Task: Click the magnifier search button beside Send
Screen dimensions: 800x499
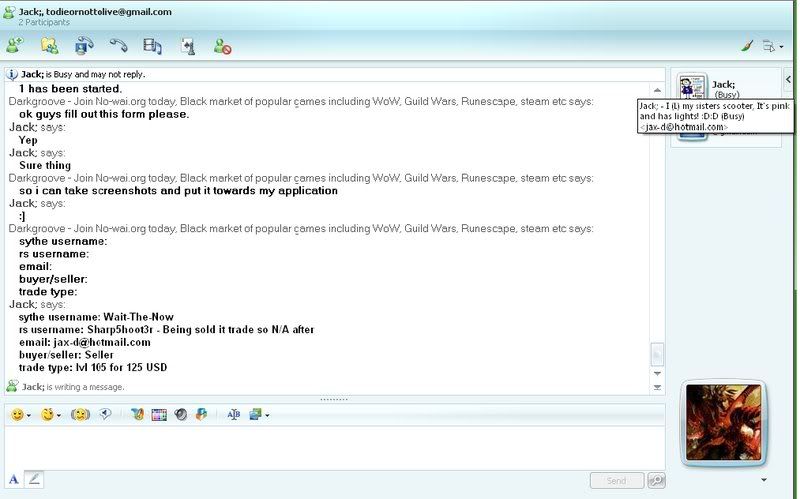Action: 656,480
